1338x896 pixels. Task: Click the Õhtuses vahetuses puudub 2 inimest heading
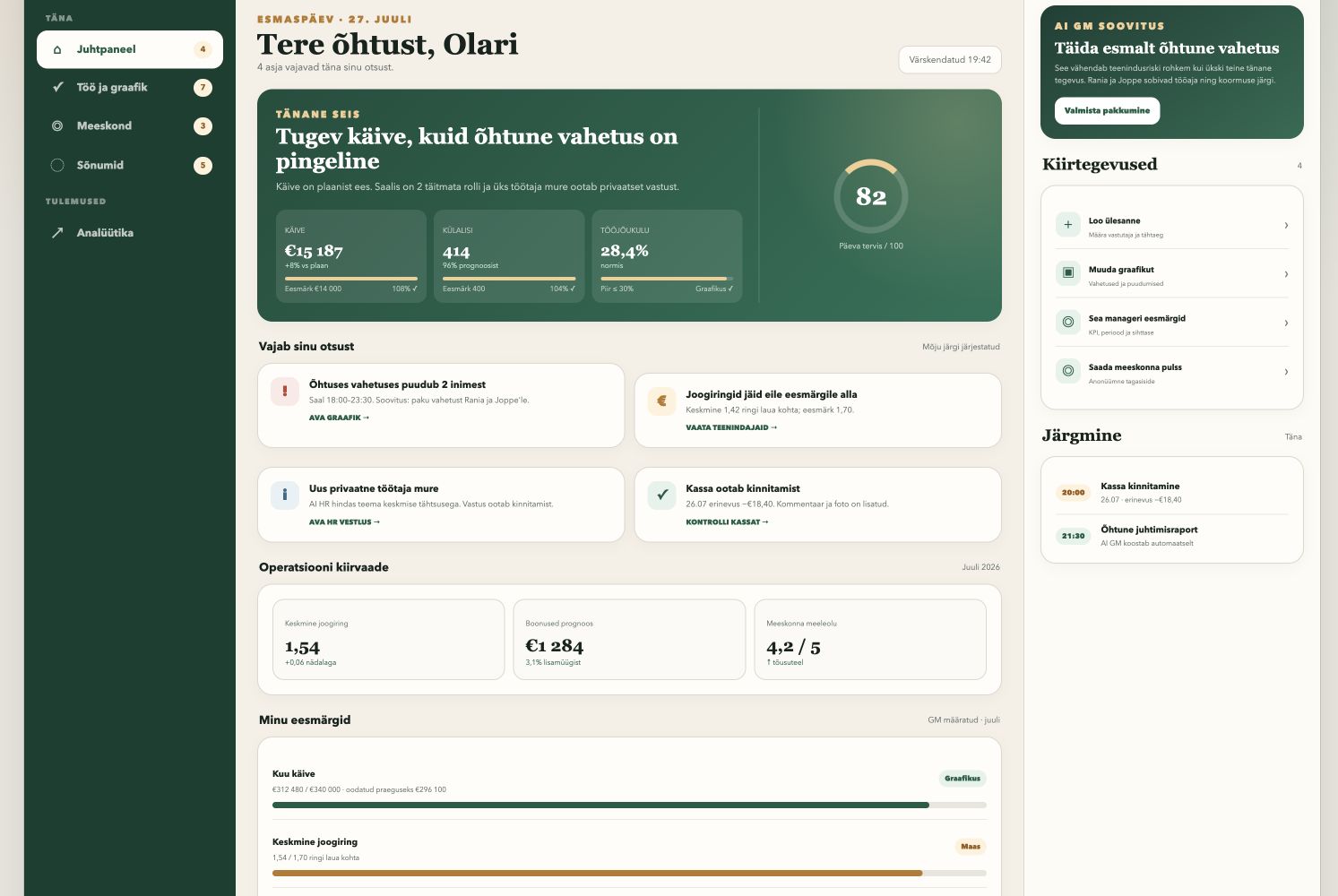click(397, 384)
